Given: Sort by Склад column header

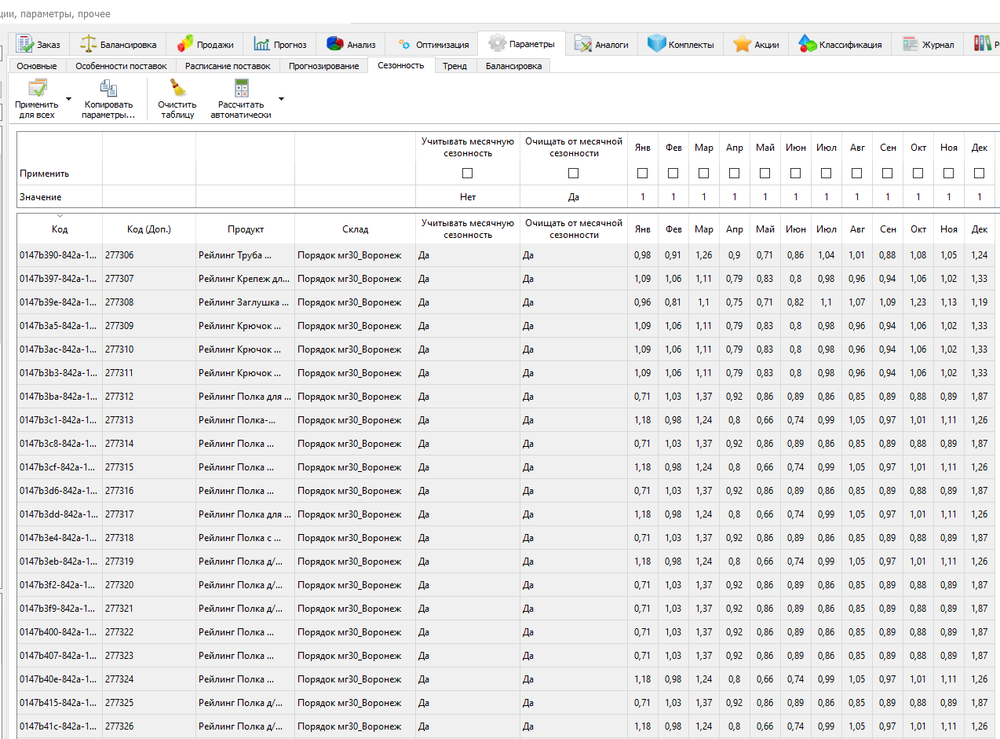Looking at the screenshot, I should 355,229.
